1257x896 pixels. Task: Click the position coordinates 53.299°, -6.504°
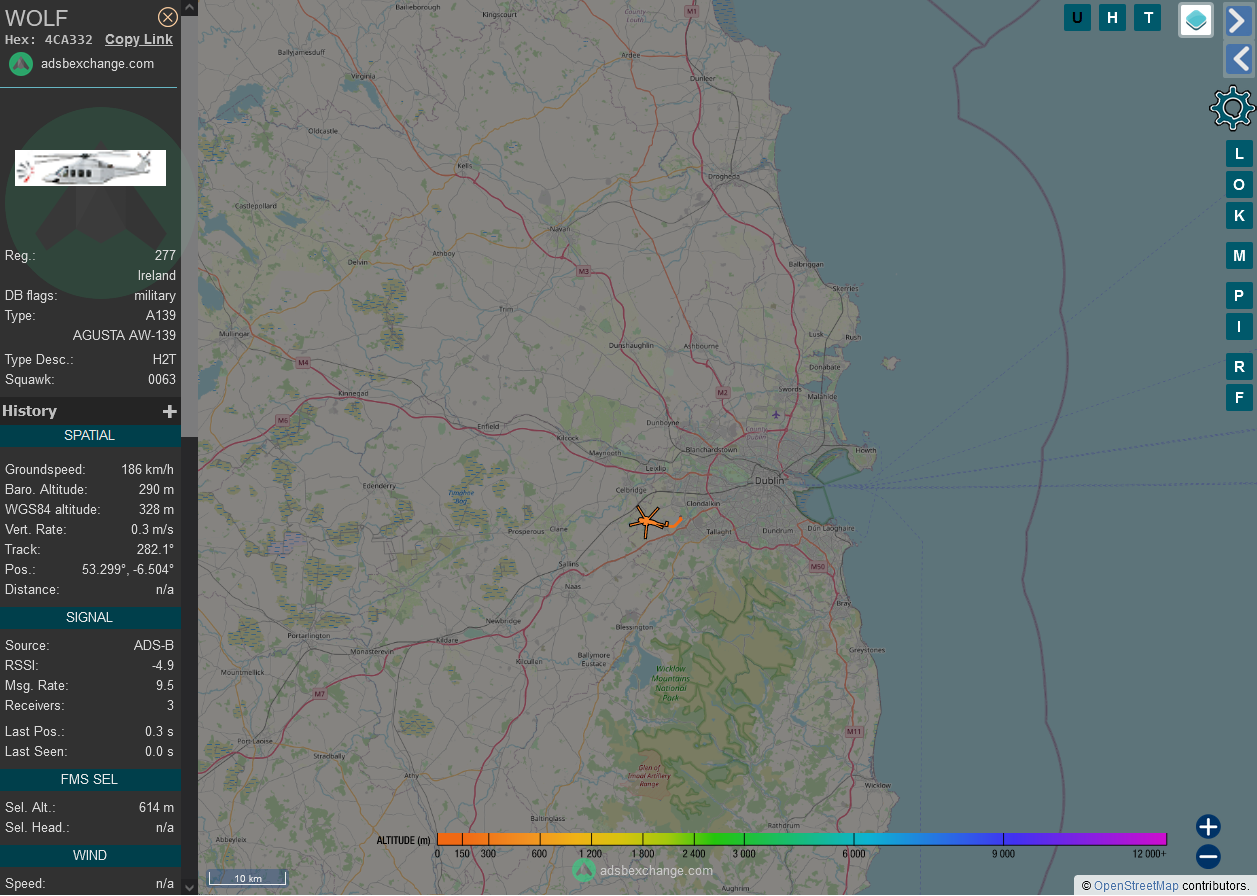(128, 570)
